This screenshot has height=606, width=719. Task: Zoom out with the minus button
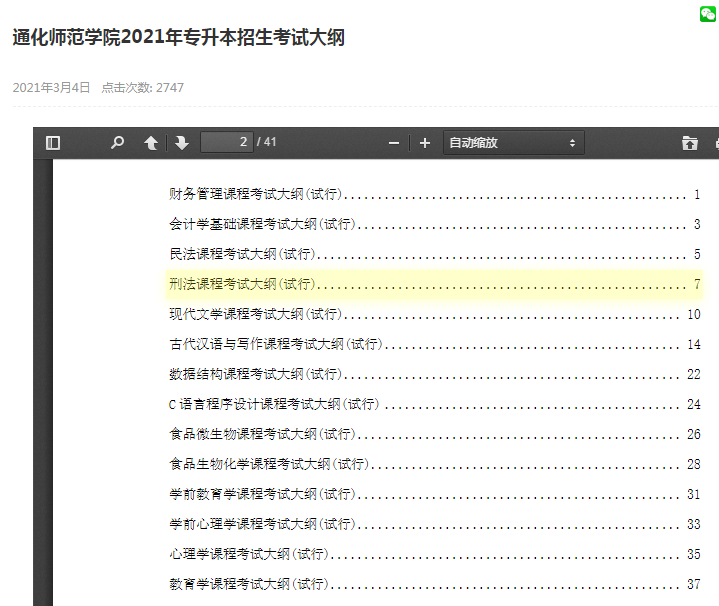click(x=394, y=143)
